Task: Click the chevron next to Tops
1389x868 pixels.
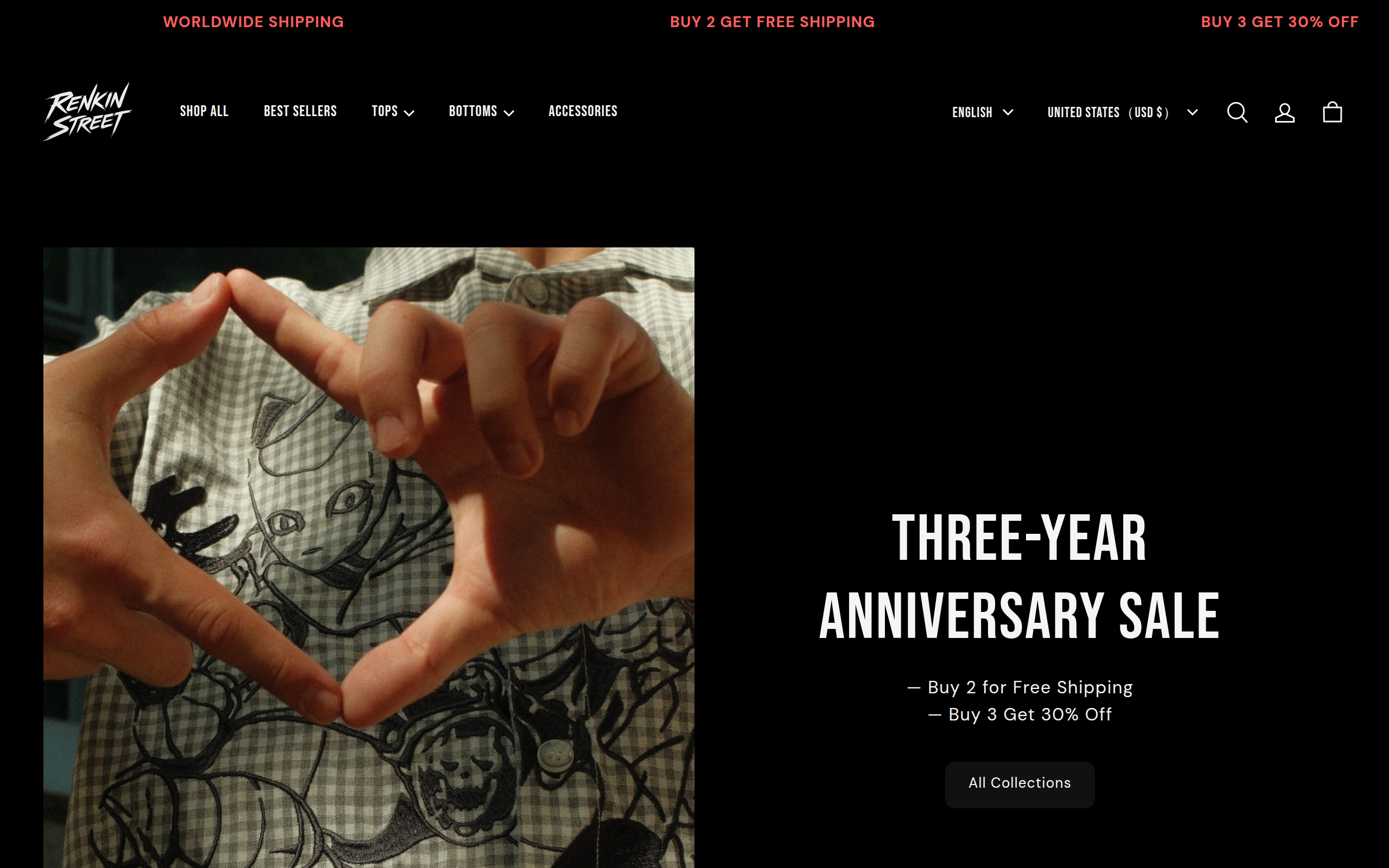Action: (x=409, y=113)
